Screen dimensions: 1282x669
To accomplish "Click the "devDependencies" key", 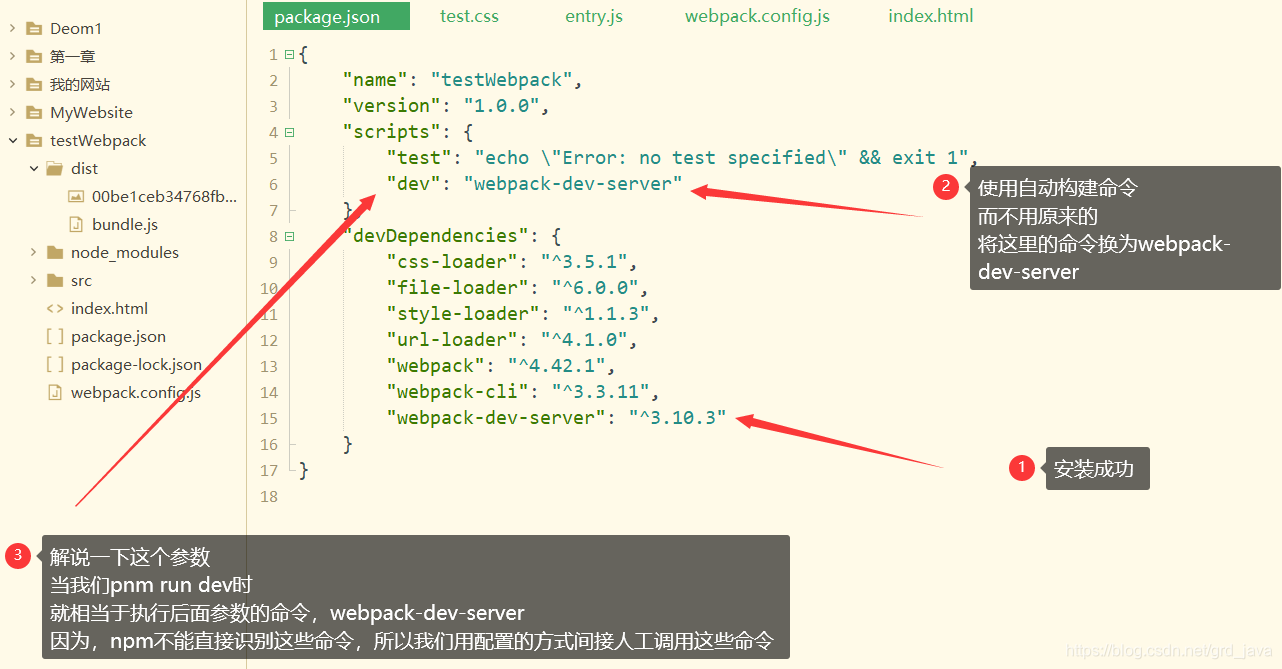I will [x=436, y=236].
